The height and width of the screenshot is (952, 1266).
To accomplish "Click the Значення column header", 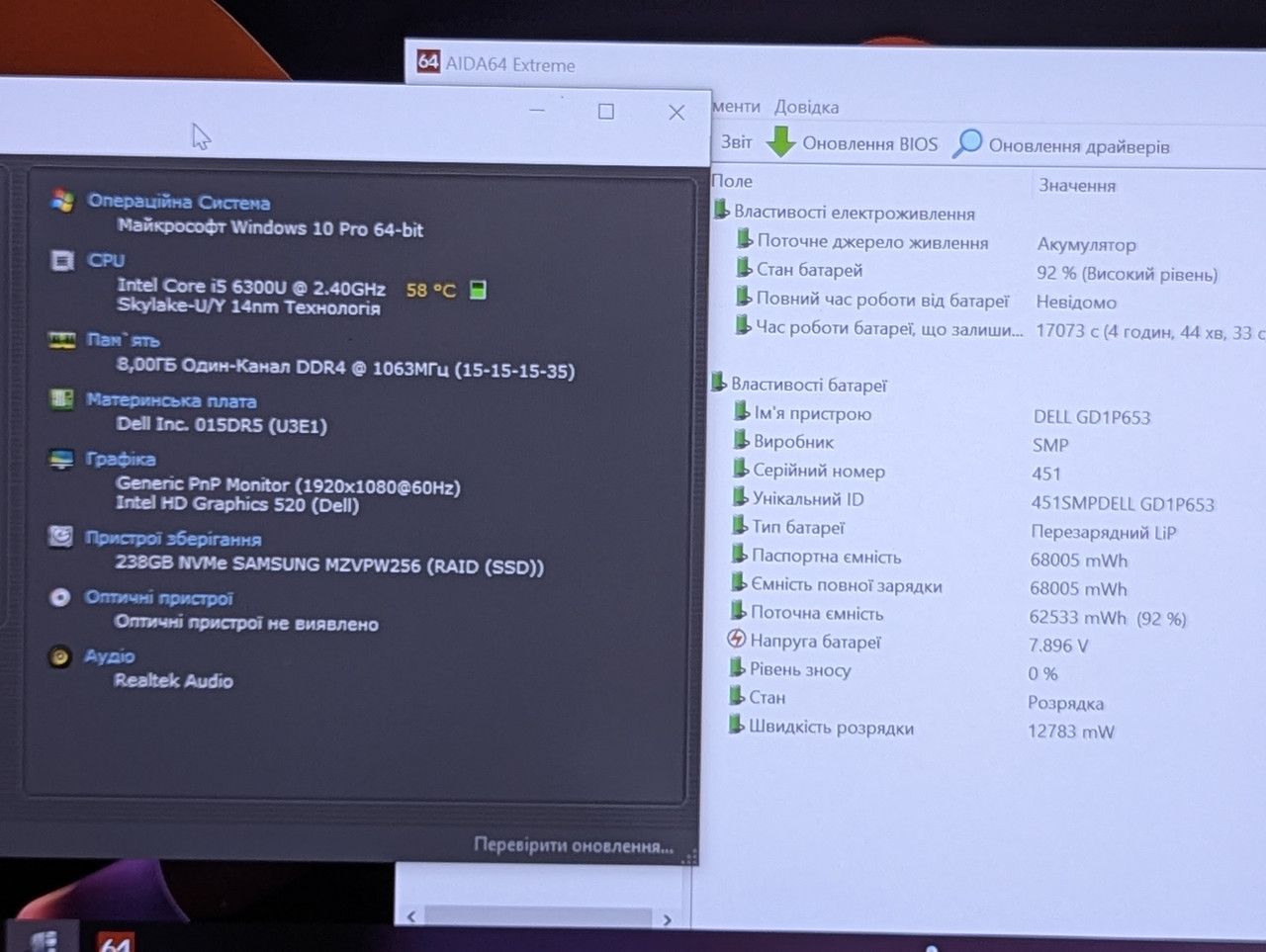I will 1077,185.
